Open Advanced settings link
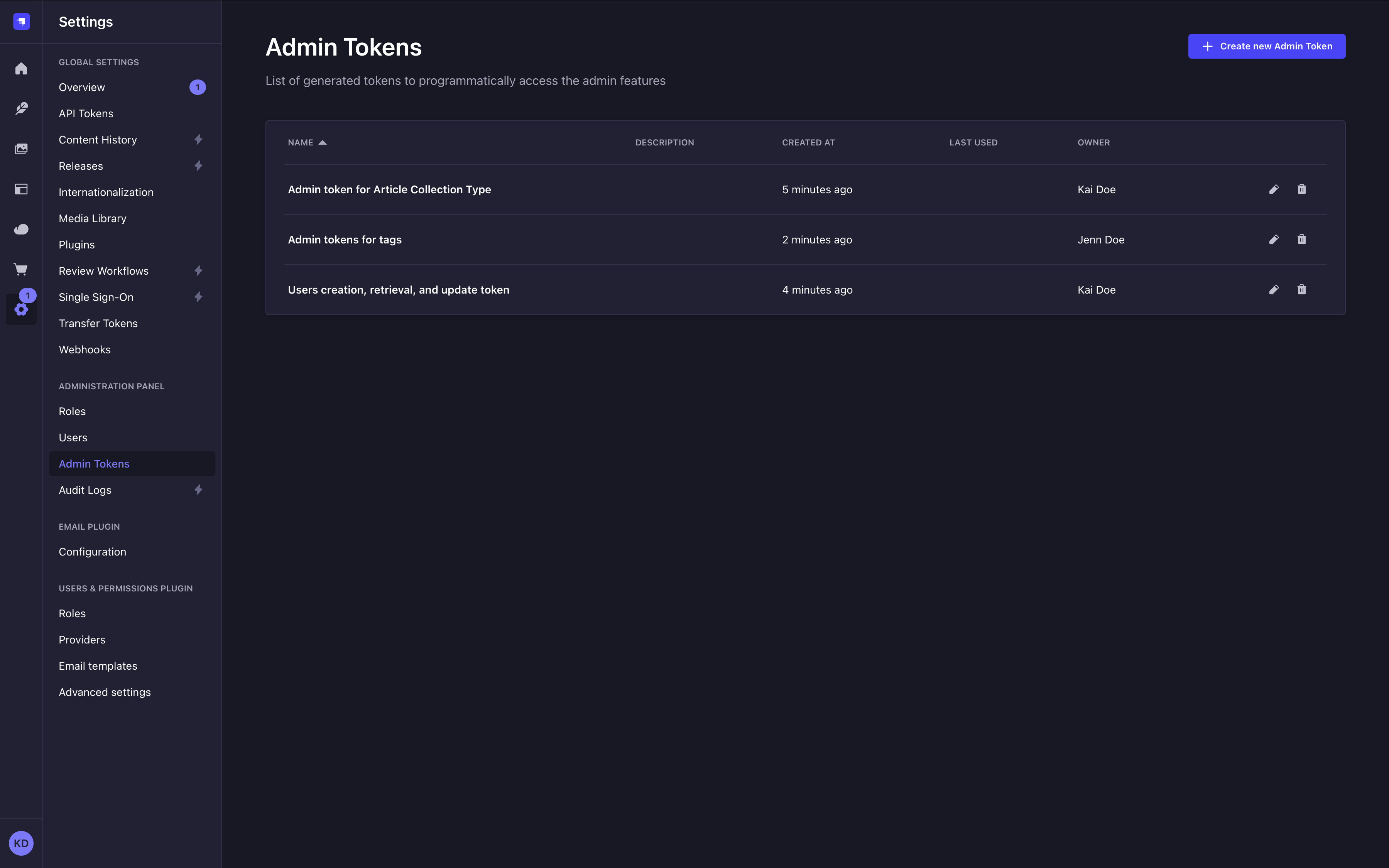The image size is (1389, 868). [x=105, y=692]
